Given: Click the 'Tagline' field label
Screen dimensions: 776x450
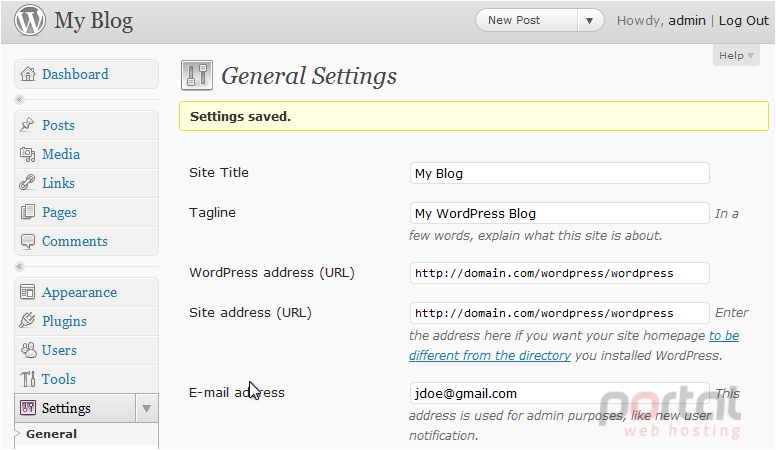Looking at the screenshot, I should [x=212, y=213].
